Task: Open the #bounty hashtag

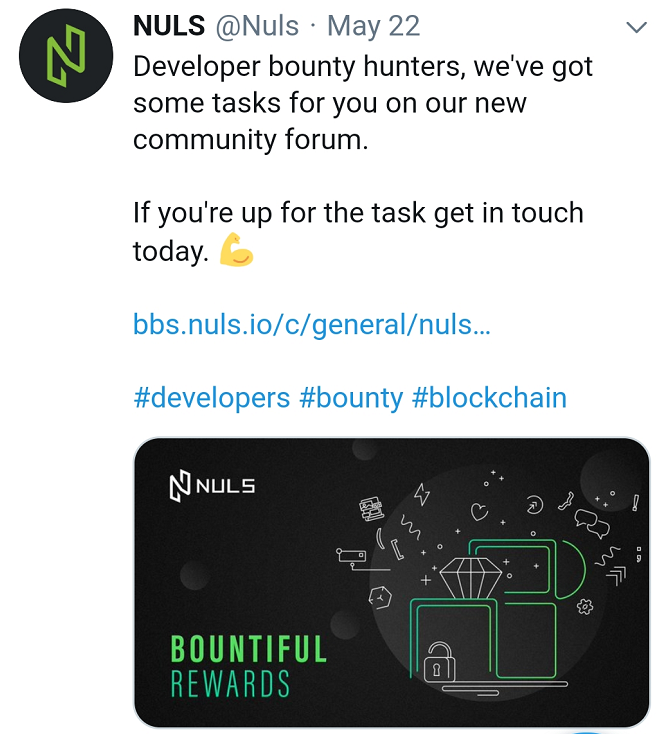Action: point(351,398)
